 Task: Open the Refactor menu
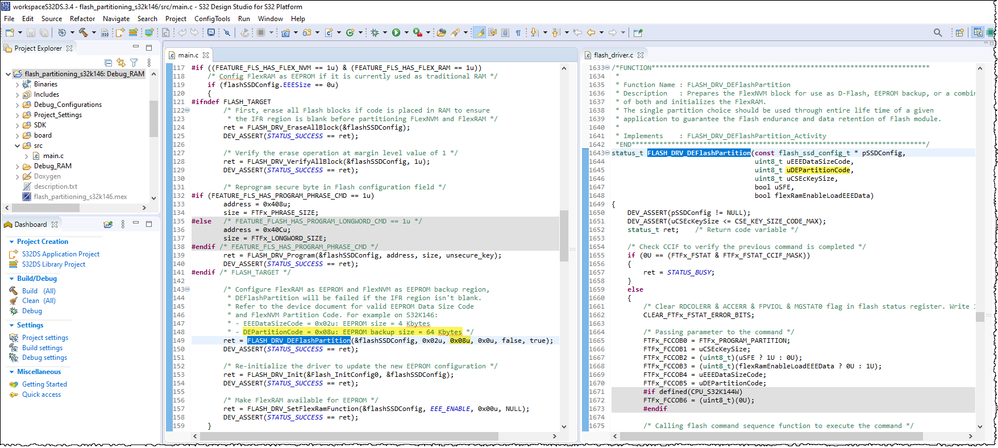[x=82, y=18]
